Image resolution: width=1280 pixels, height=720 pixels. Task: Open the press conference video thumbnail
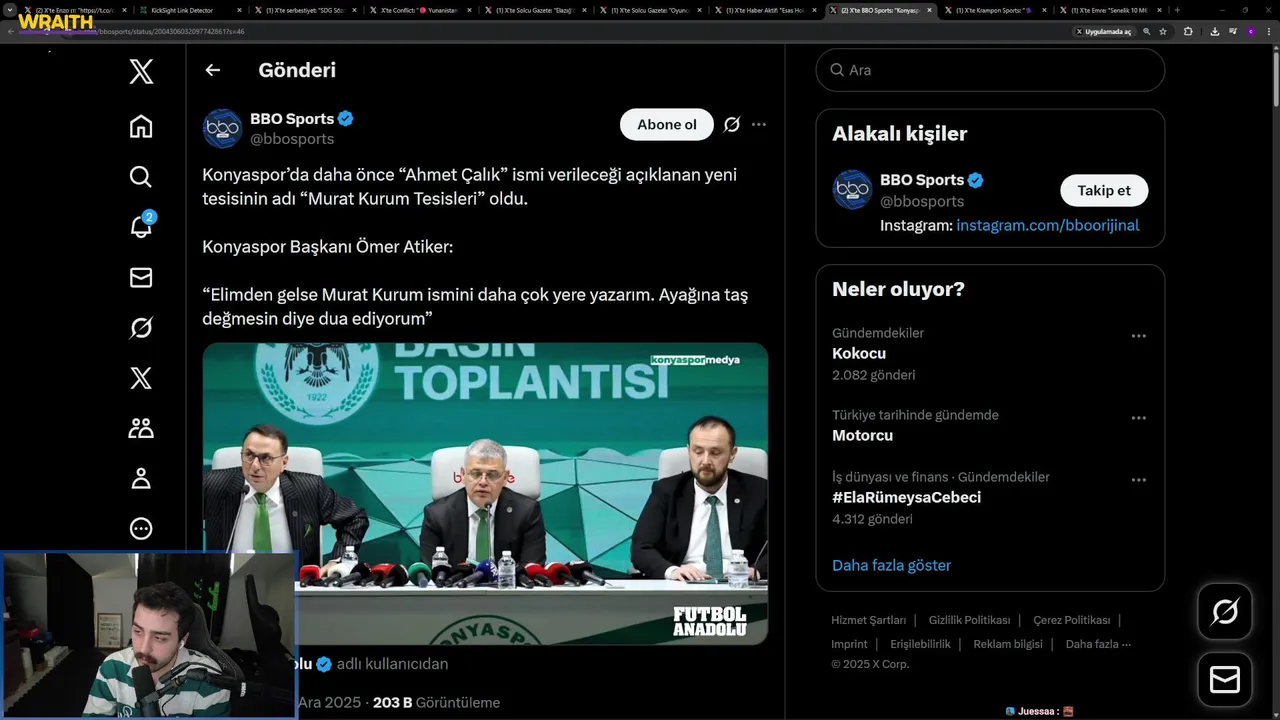(x=485, y=494)
